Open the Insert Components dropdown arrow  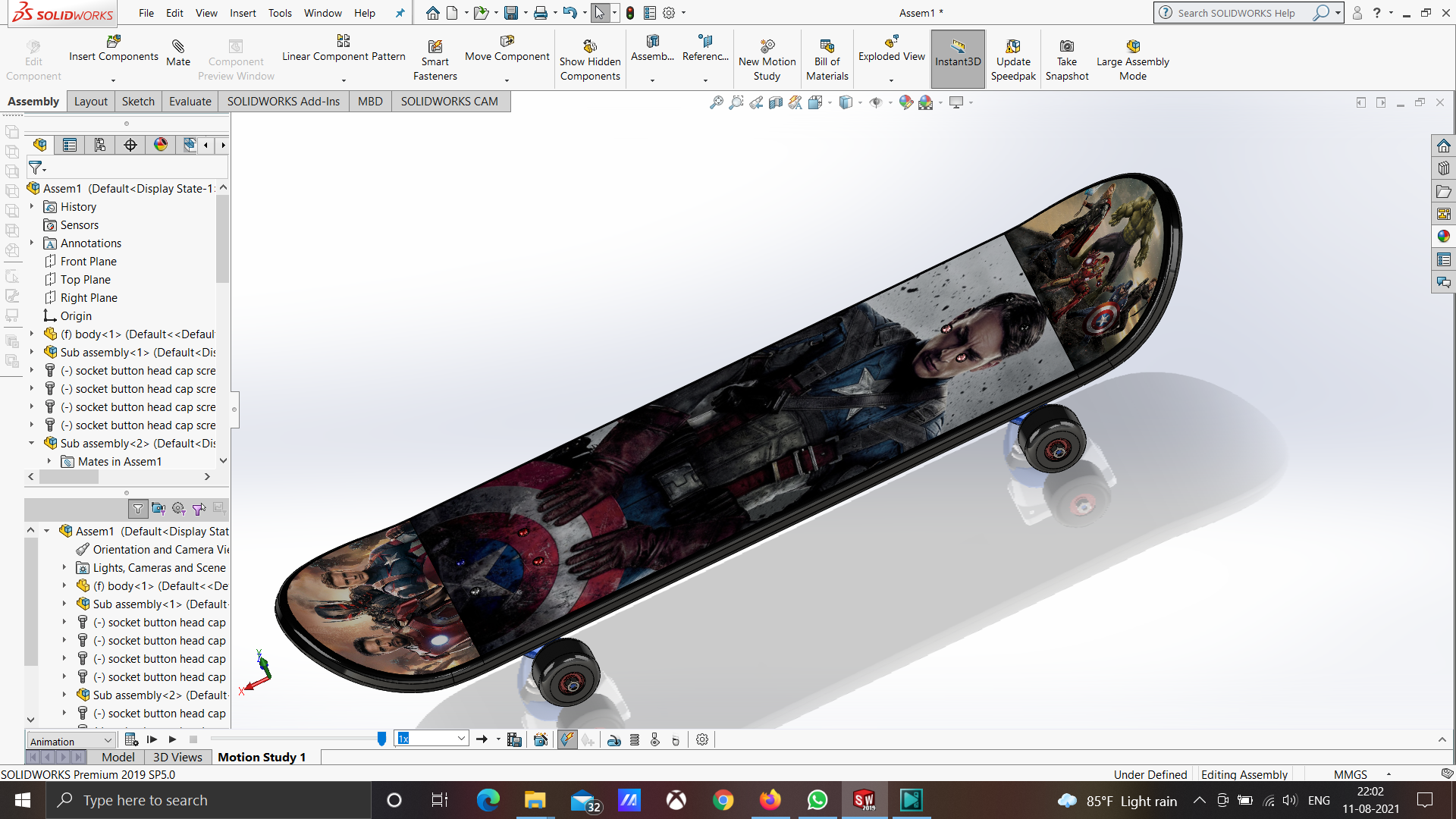[113, 80]
